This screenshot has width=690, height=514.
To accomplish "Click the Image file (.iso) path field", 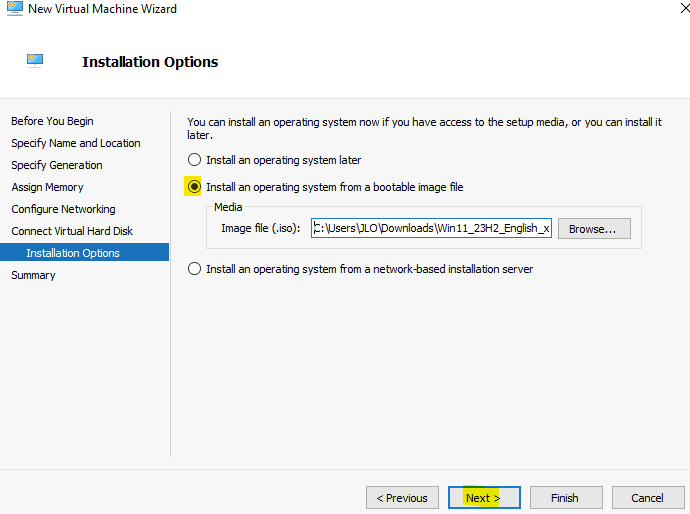I will (431, 228).
